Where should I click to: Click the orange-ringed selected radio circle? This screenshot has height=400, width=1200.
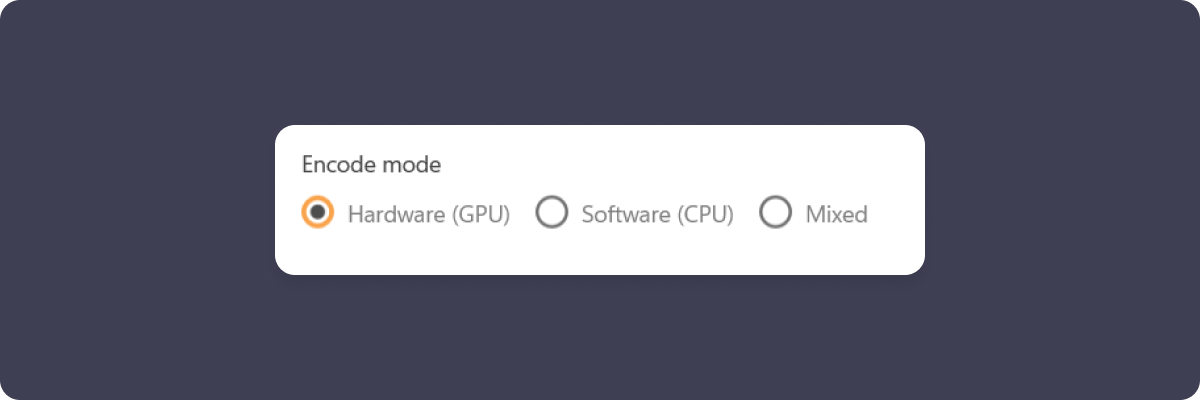317,212
